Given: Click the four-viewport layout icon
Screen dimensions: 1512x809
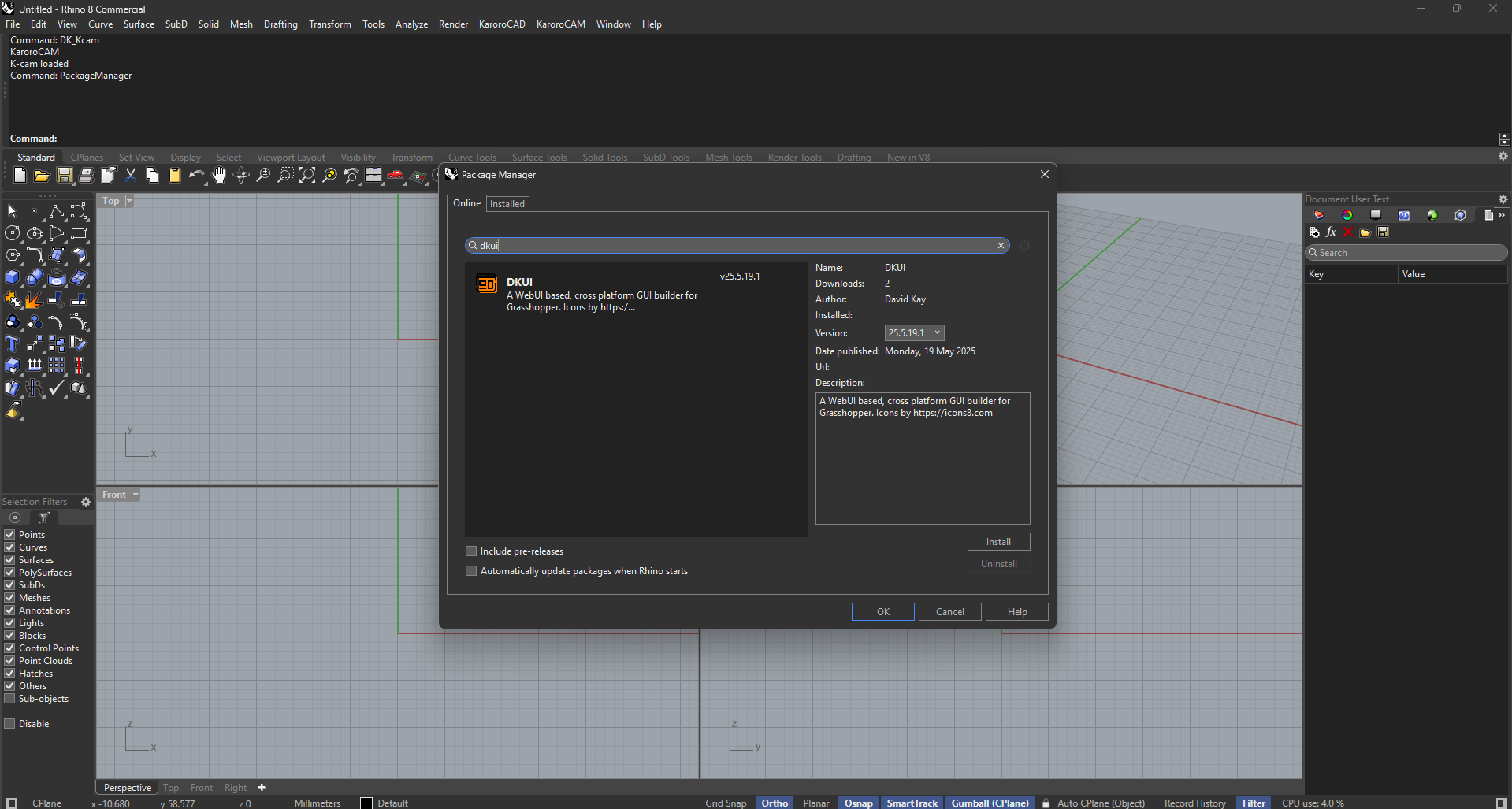Looking at the screenshot, I should [x=373, y=176].
